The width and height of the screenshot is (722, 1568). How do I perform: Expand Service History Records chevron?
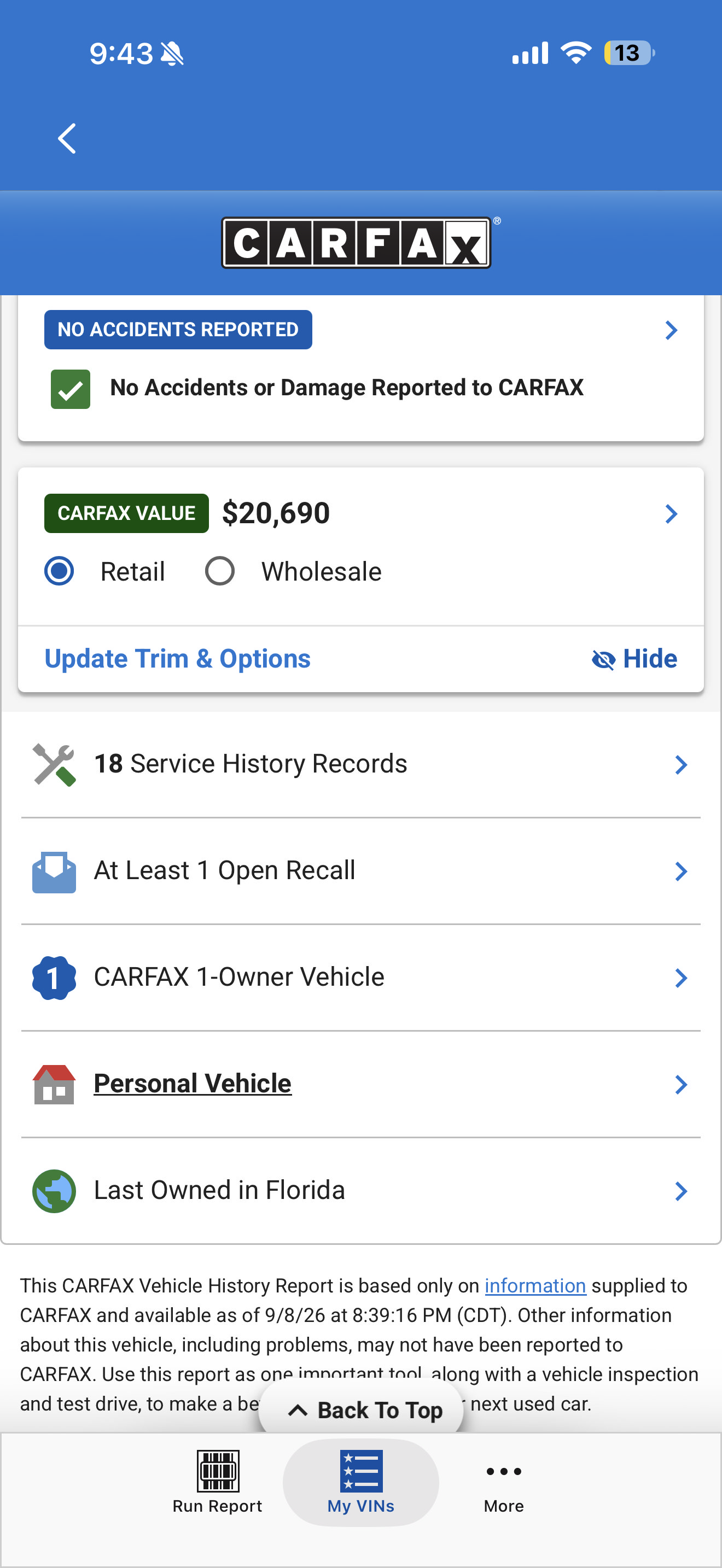click(681, 764)
